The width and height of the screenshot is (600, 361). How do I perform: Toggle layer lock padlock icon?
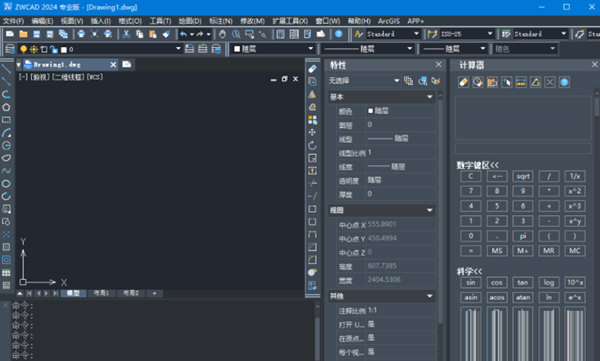54,49
